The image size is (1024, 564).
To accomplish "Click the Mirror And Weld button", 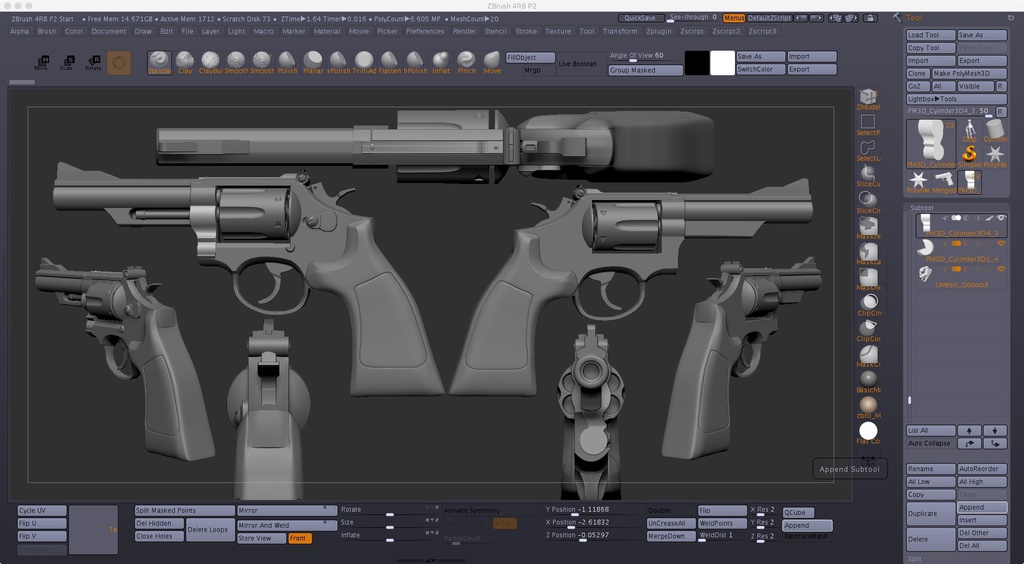I will coord(286,525).
